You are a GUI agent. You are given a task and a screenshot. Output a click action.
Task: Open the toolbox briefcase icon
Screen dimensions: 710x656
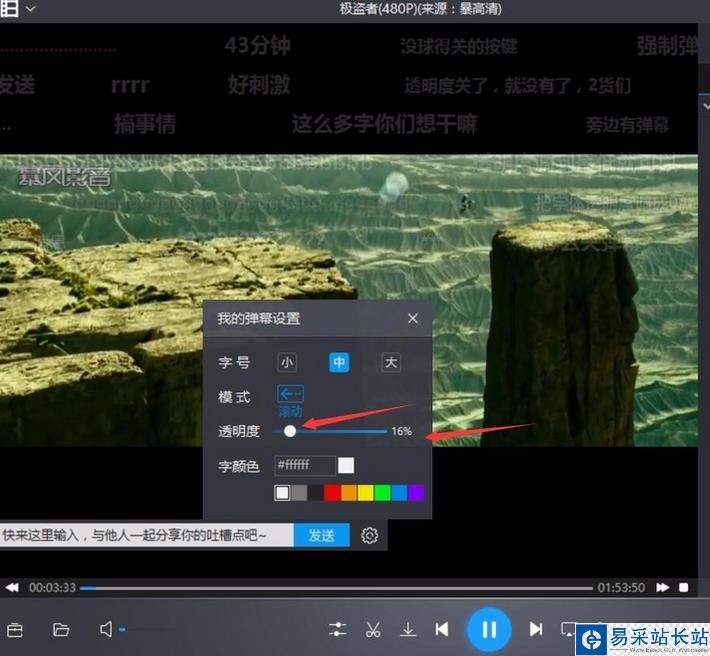tap(15, 630)
